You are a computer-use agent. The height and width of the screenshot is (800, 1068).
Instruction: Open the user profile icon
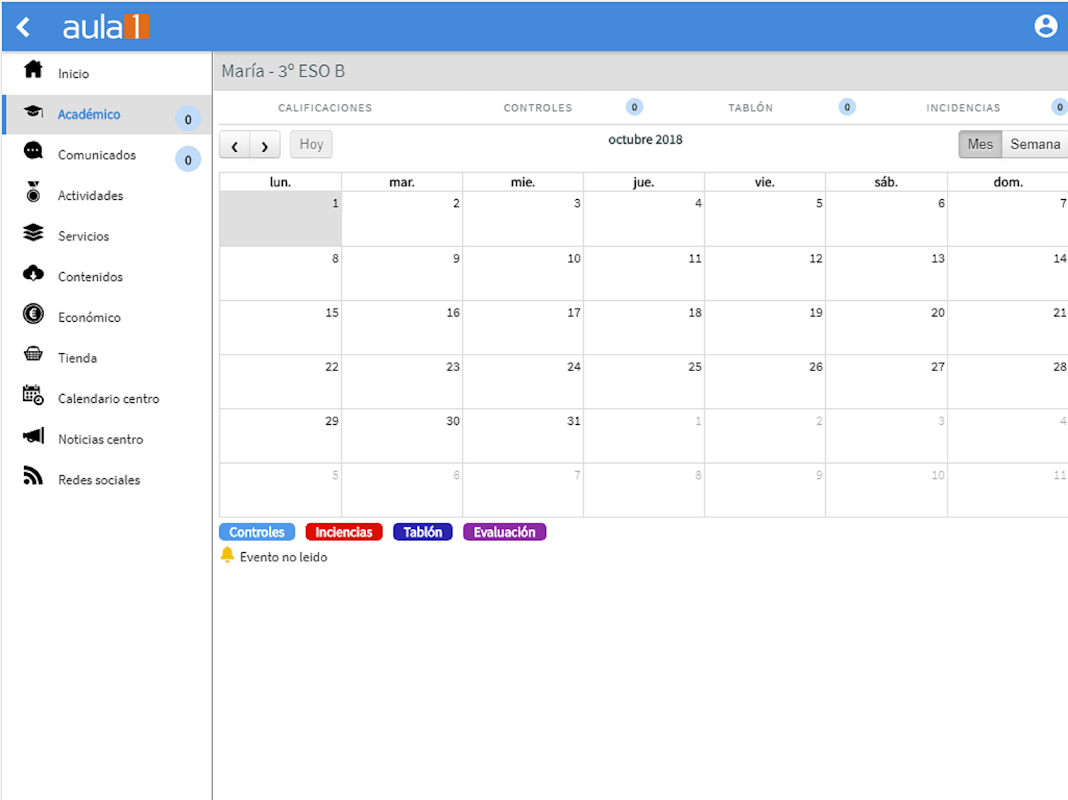tap(1046, 26)
